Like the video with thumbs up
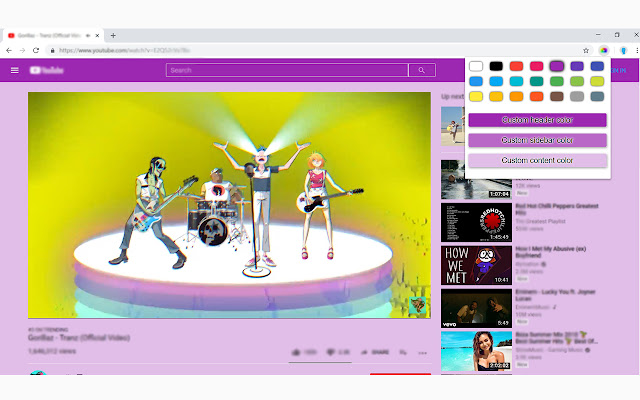The image size is (640, 400). click(297, 352)
